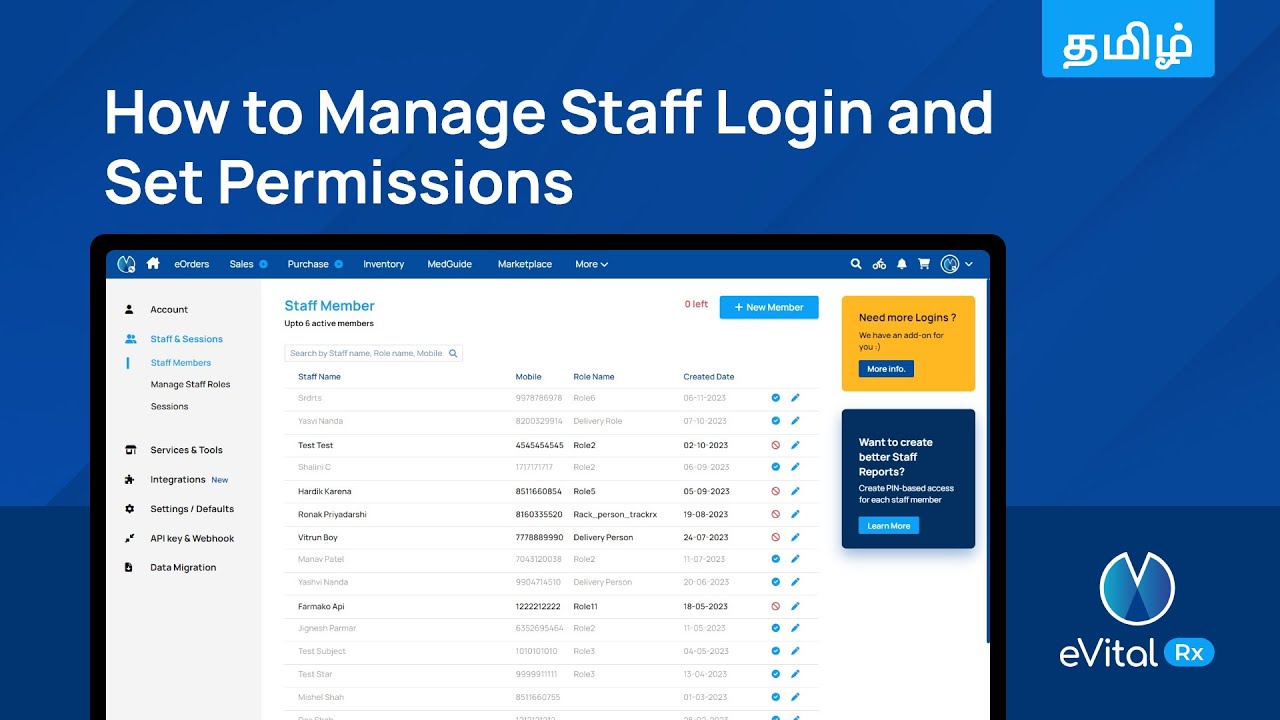Click the Role Name column header

(594, 377)
